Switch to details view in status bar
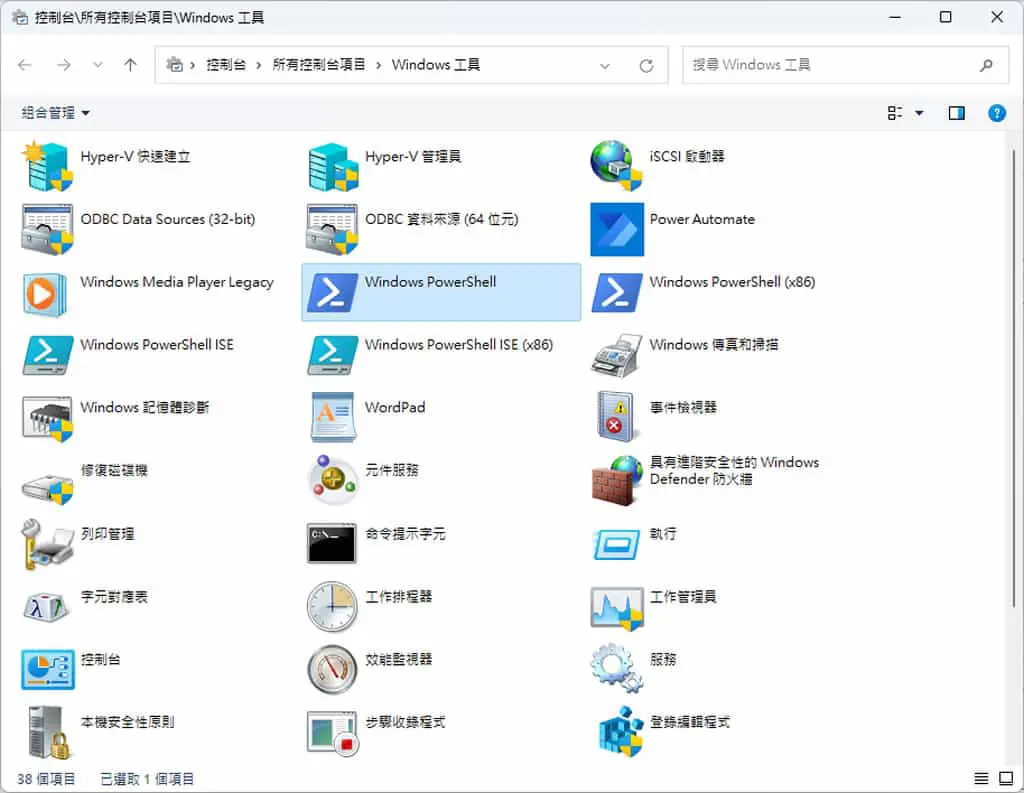This screenshot has width=1024, height=793. click(981, 778)
